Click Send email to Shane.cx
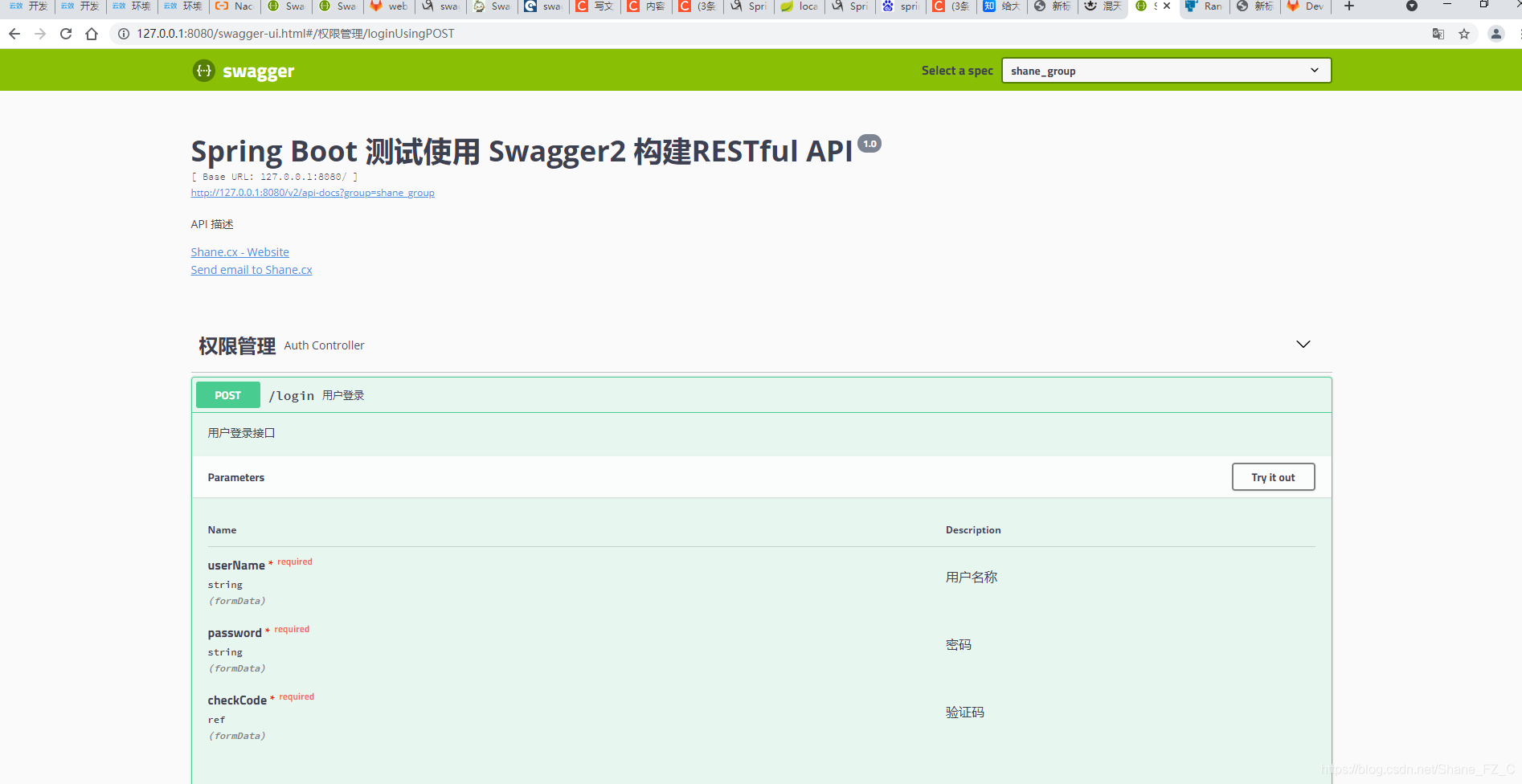Image resolution: width=1522 pixels, height=784 pixels. coord(252,270)
